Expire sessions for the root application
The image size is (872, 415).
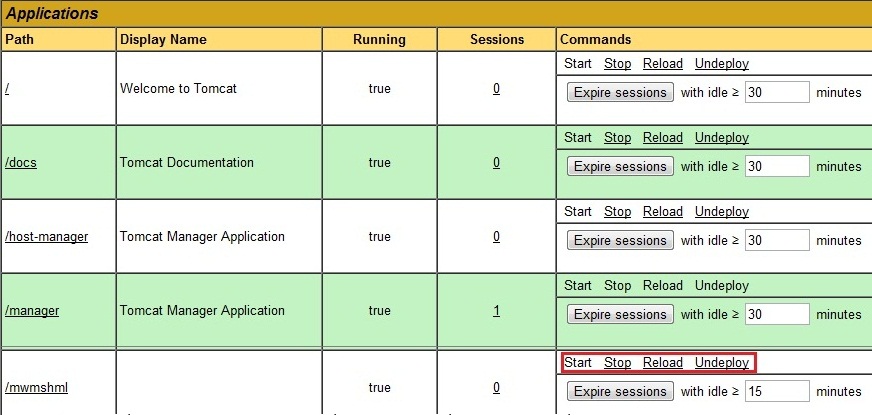[619, 93]
